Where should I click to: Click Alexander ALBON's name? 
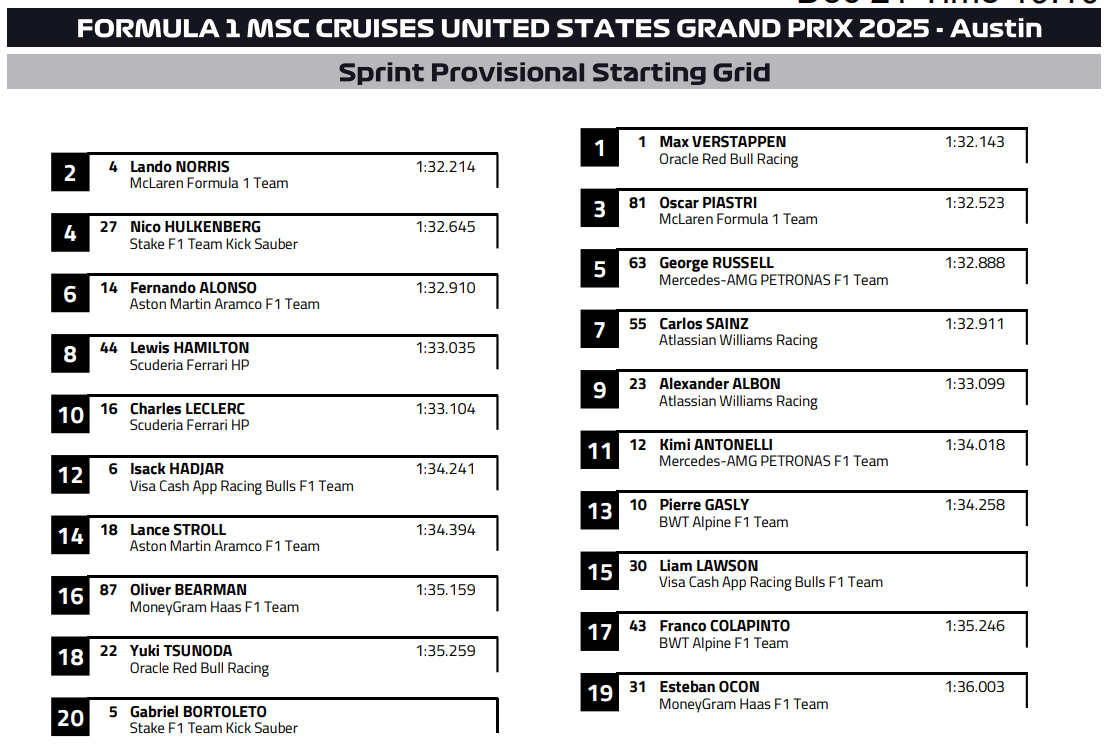coord(719,384)
